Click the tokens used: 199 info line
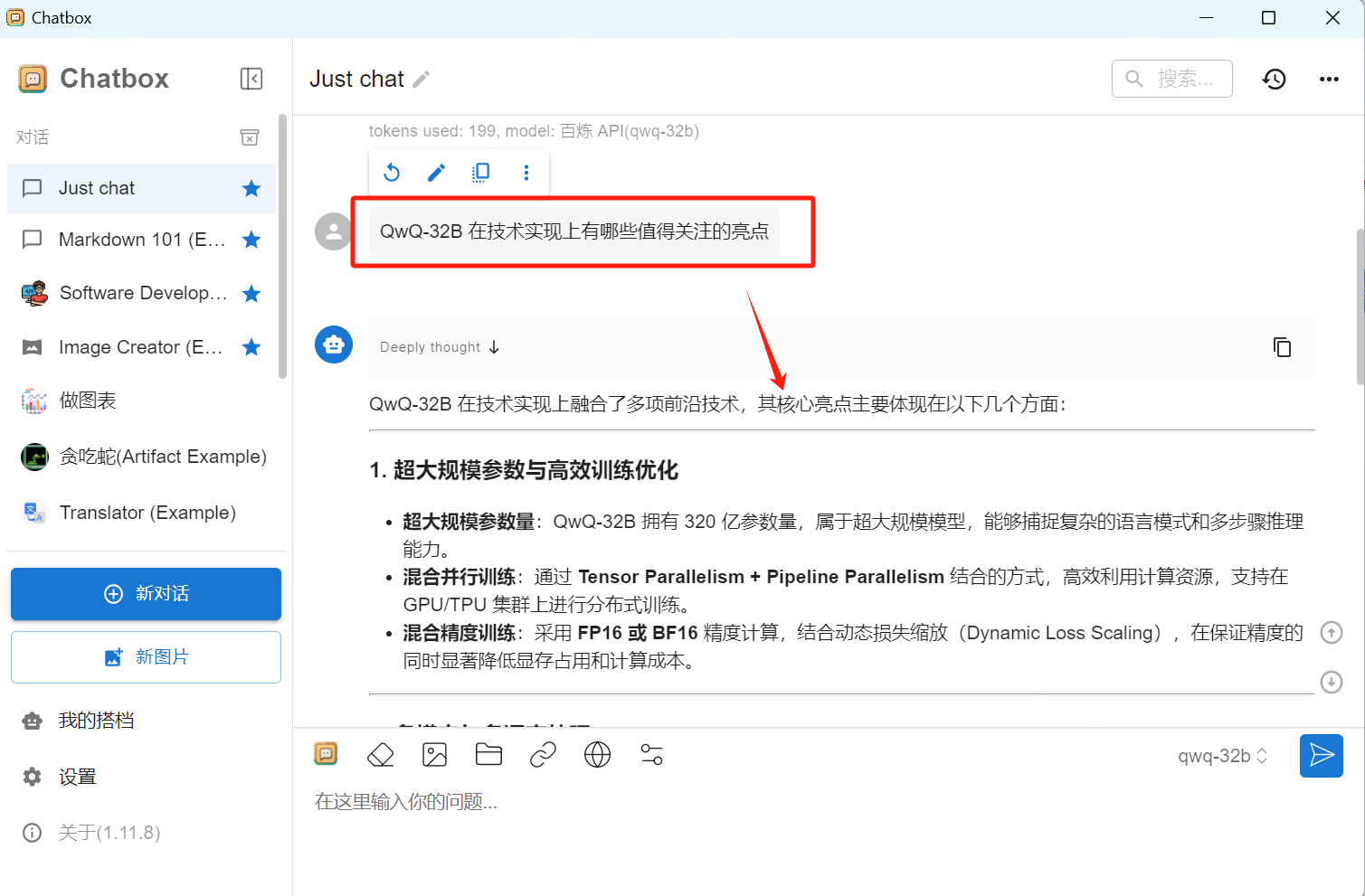 tap(534, 131)
